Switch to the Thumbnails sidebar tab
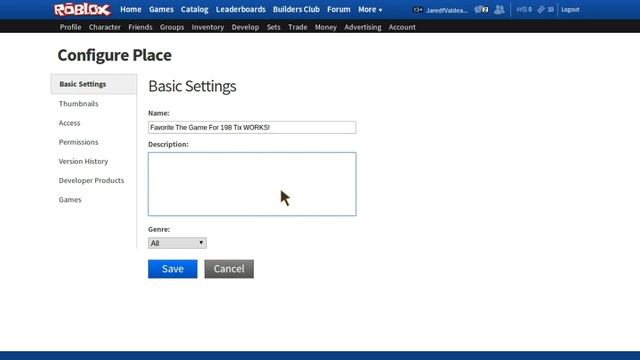The width and height of the screenshot is (640, 360). (78, 104)
